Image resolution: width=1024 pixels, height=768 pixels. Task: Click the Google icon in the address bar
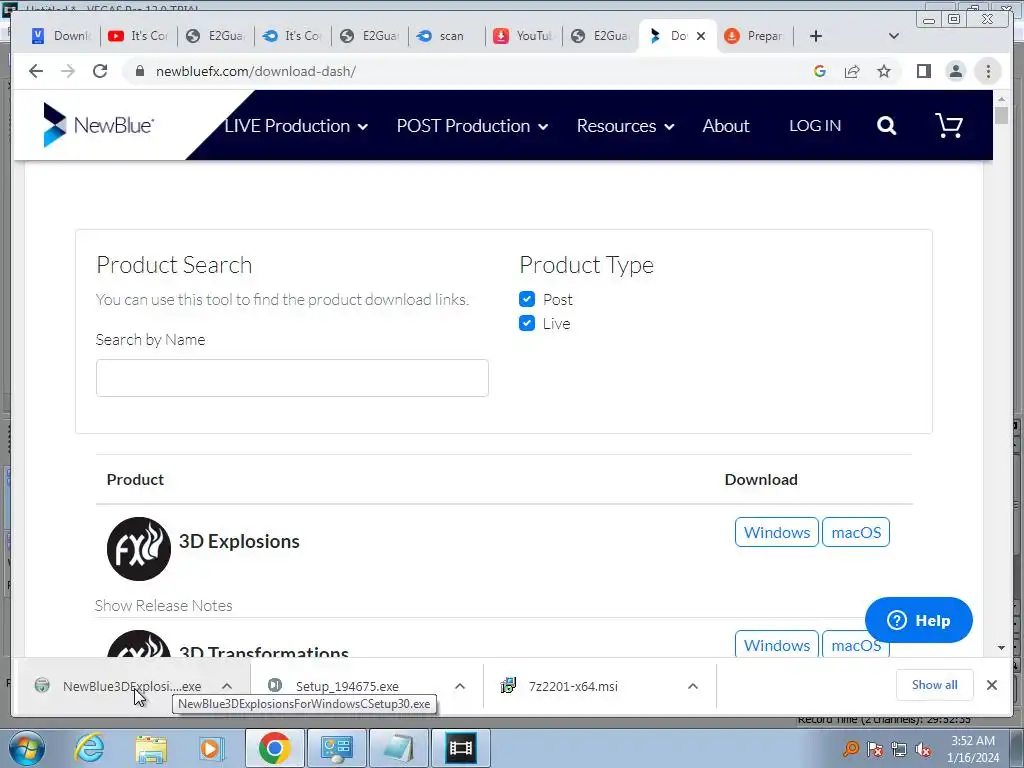(x=820, y=71)
